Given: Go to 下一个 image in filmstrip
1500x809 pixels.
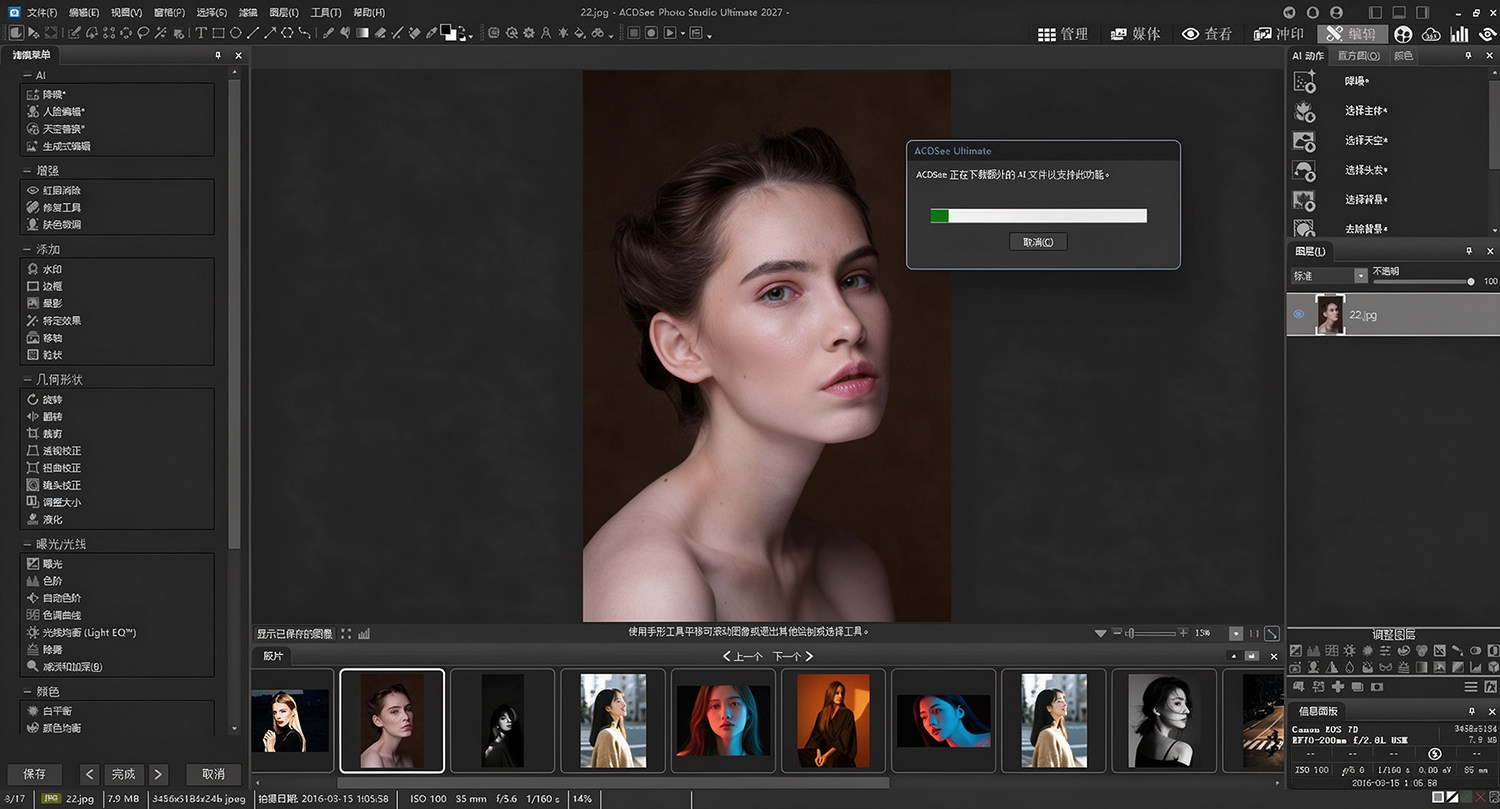Looking at the screenshot, I should pyautogui.click(x=793, y=657).
